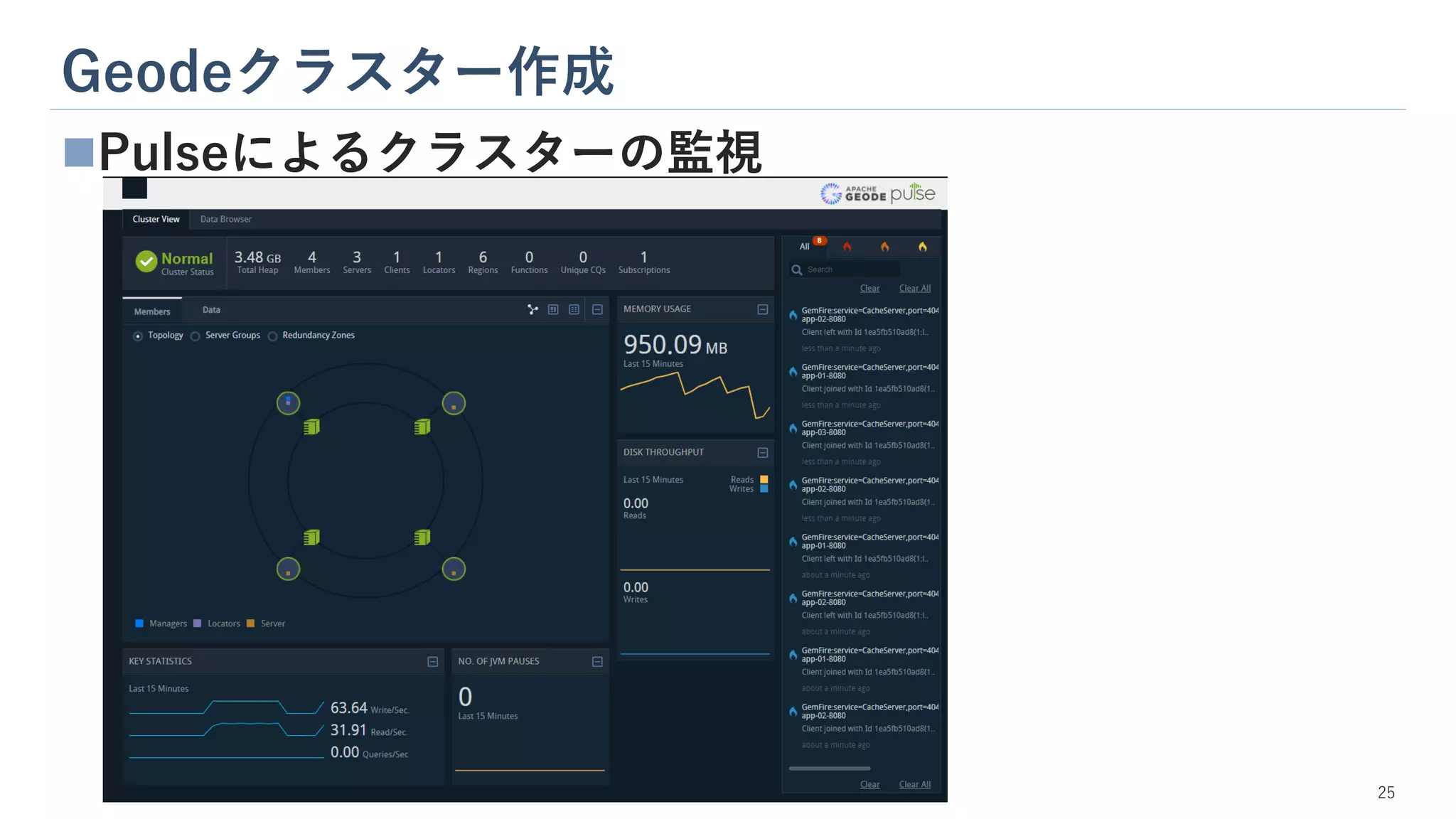Viewport: 1456px width, 819px height.
Task: Click the purple Locators legend swatch
Action: click(197, 623)
